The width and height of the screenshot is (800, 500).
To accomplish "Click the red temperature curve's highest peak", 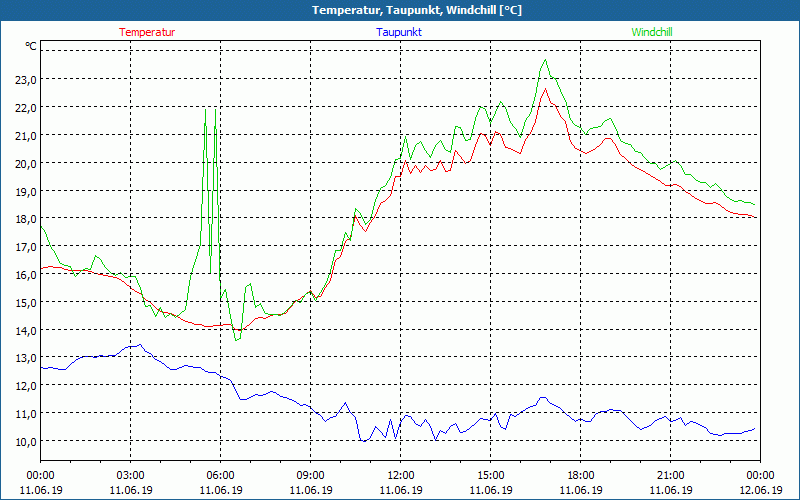I will [545, 89].
